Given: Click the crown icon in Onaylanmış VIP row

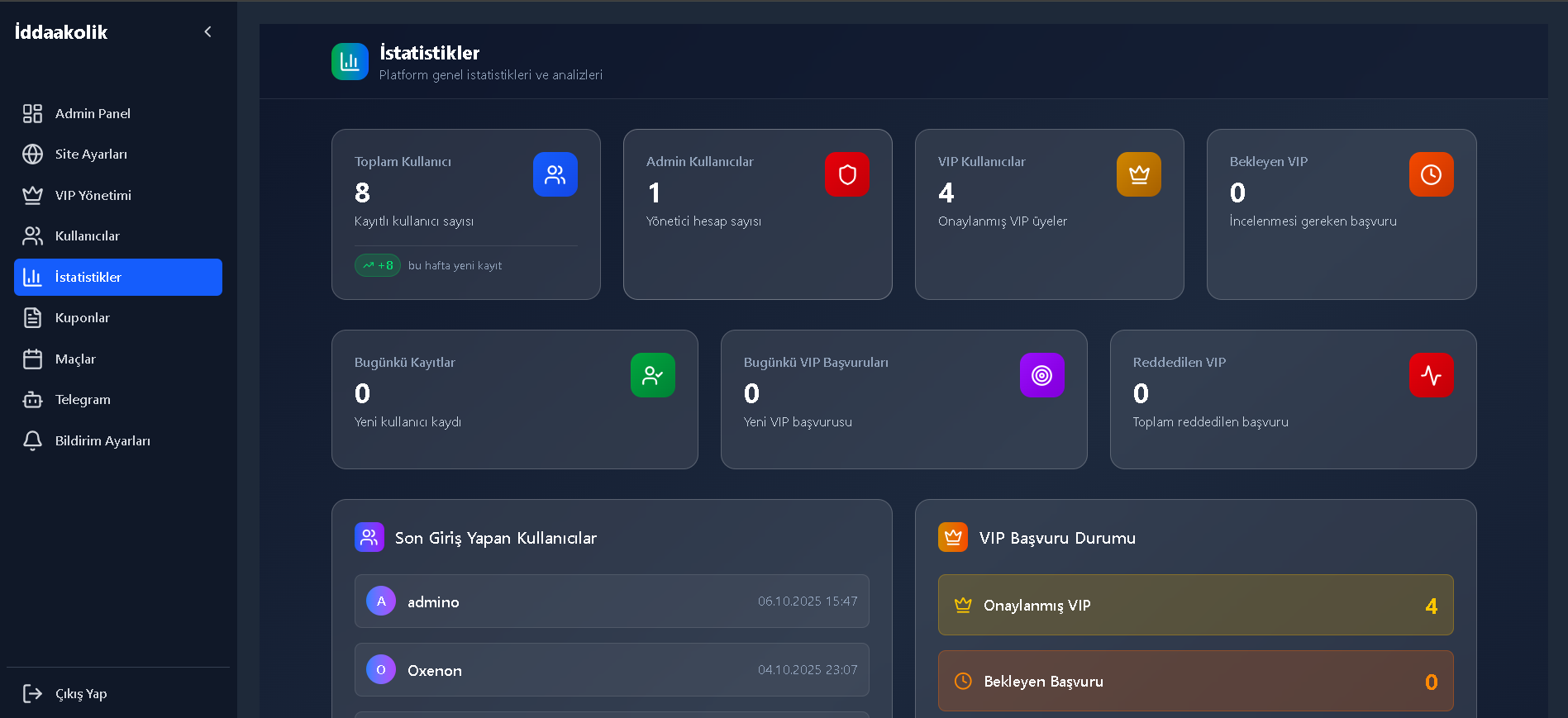Looking at the screenshot, I should tap(963, 605).
